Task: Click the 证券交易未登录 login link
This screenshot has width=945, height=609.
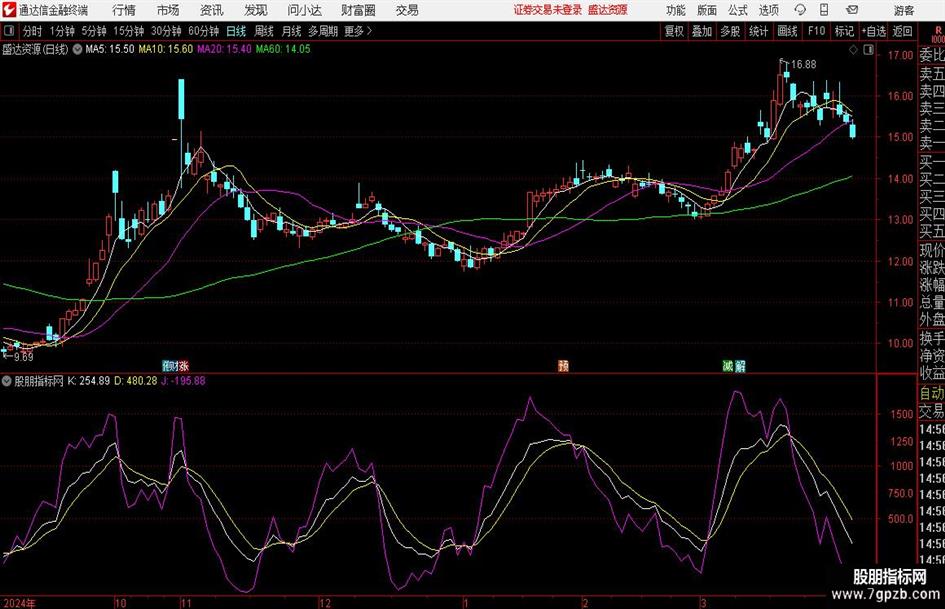Action: pos(548,10)
